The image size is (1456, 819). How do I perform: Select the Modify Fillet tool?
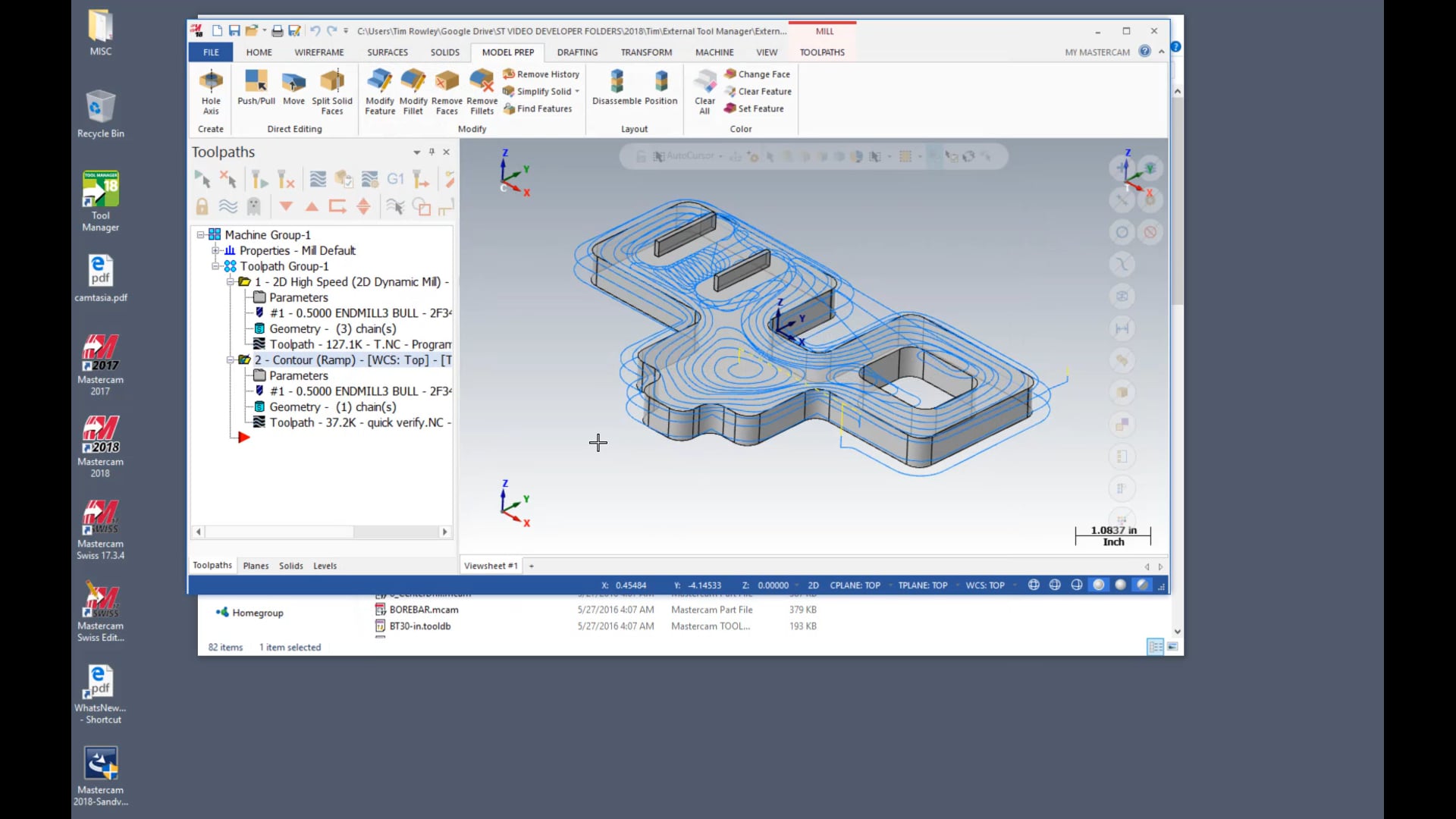413,92
